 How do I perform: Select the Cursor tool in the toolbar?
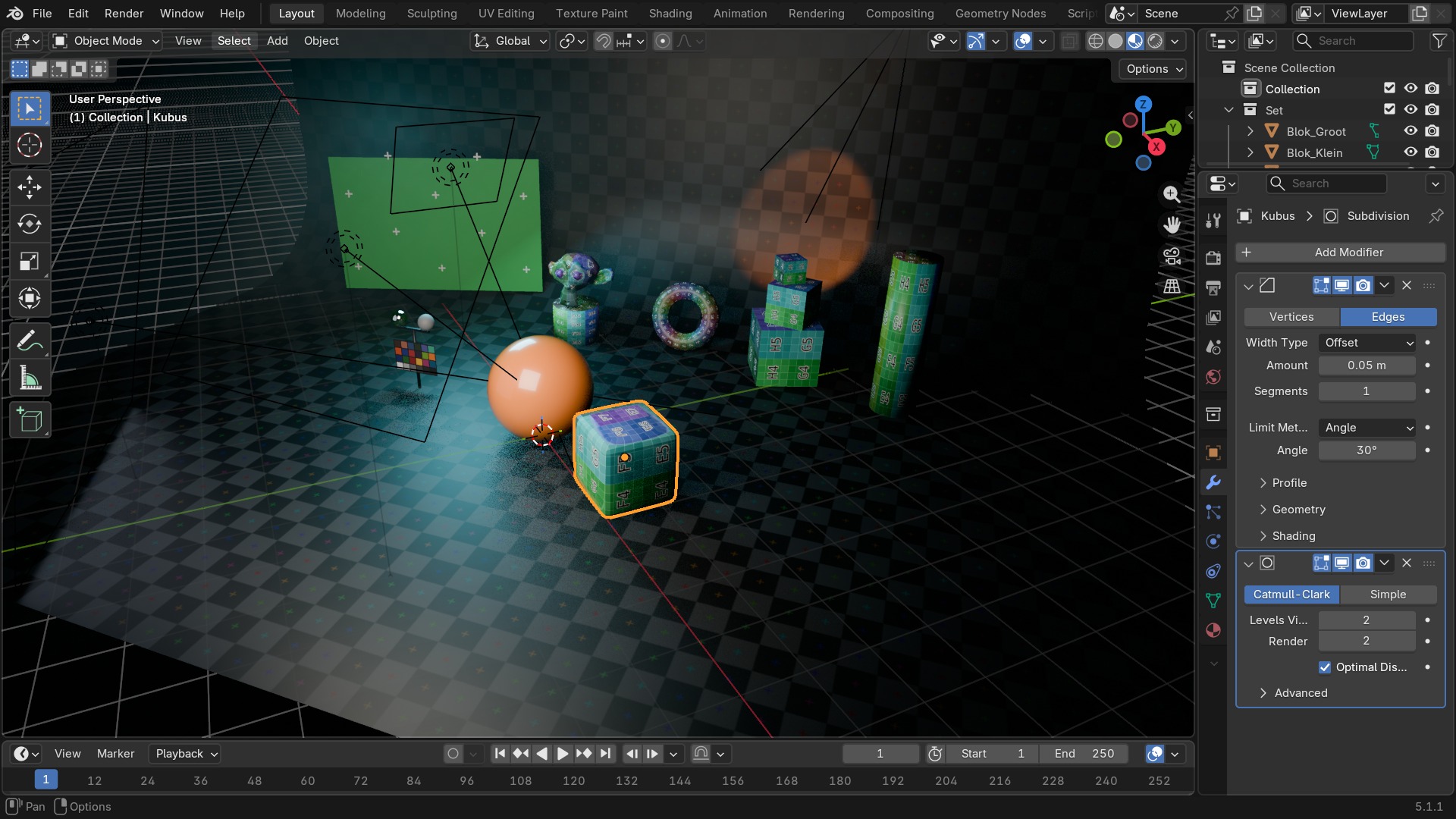pyautogui.click(x=30, y=145)
